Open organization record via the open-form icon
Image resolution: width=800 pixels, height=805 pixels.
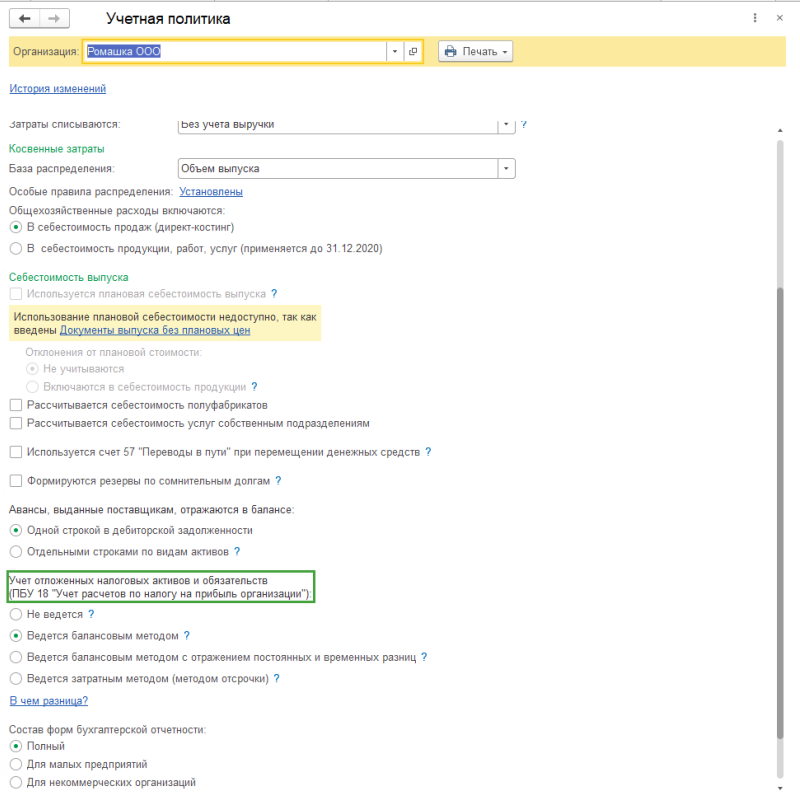pos(413,51)
